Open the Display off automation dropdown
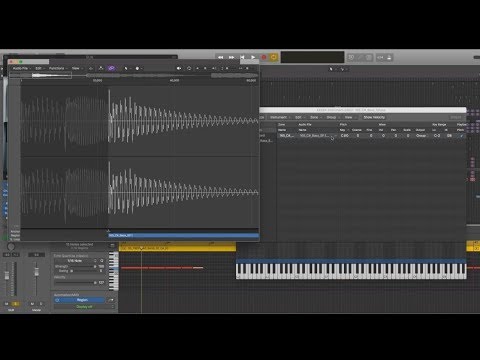The height and width of the screenshot is (360, 480). coord(84,307)
